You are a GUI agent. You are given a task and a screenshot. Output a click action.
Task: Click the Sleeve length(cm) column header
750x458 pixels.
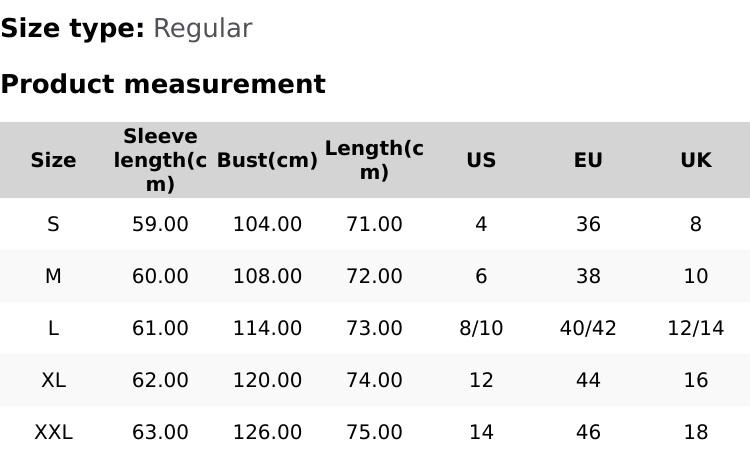(x=160, y=160)
